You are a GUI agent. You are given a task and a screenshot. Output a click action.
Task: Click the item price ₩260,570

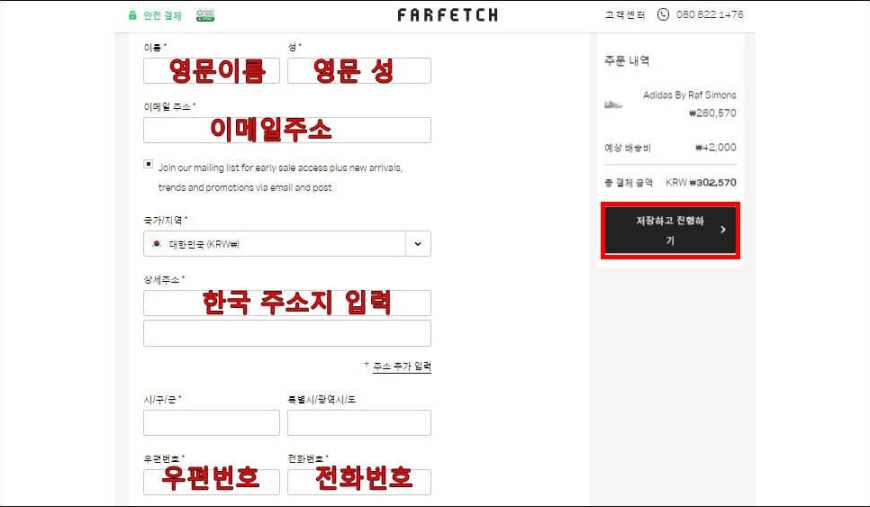pyautogui.click(x=712, y=113)
